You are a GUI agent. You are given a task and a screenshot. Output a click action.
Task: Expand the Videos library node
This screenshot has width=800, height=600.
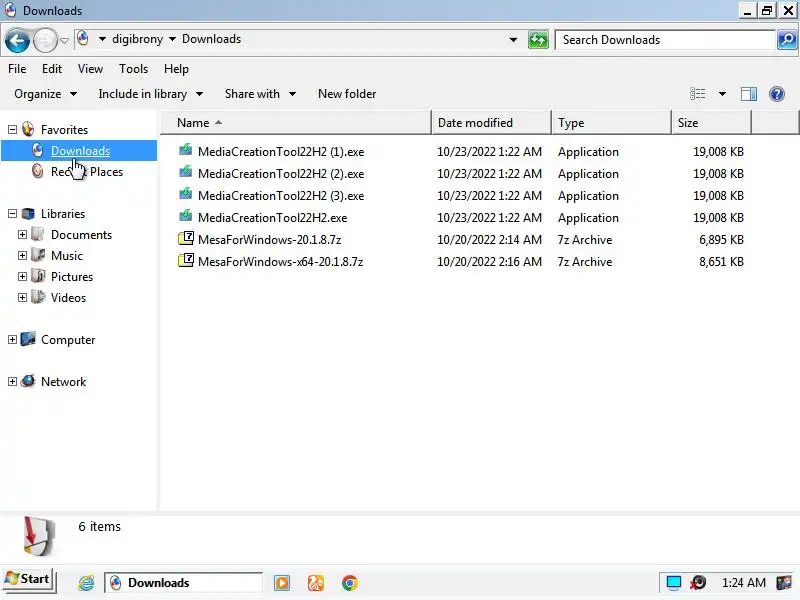22,297
